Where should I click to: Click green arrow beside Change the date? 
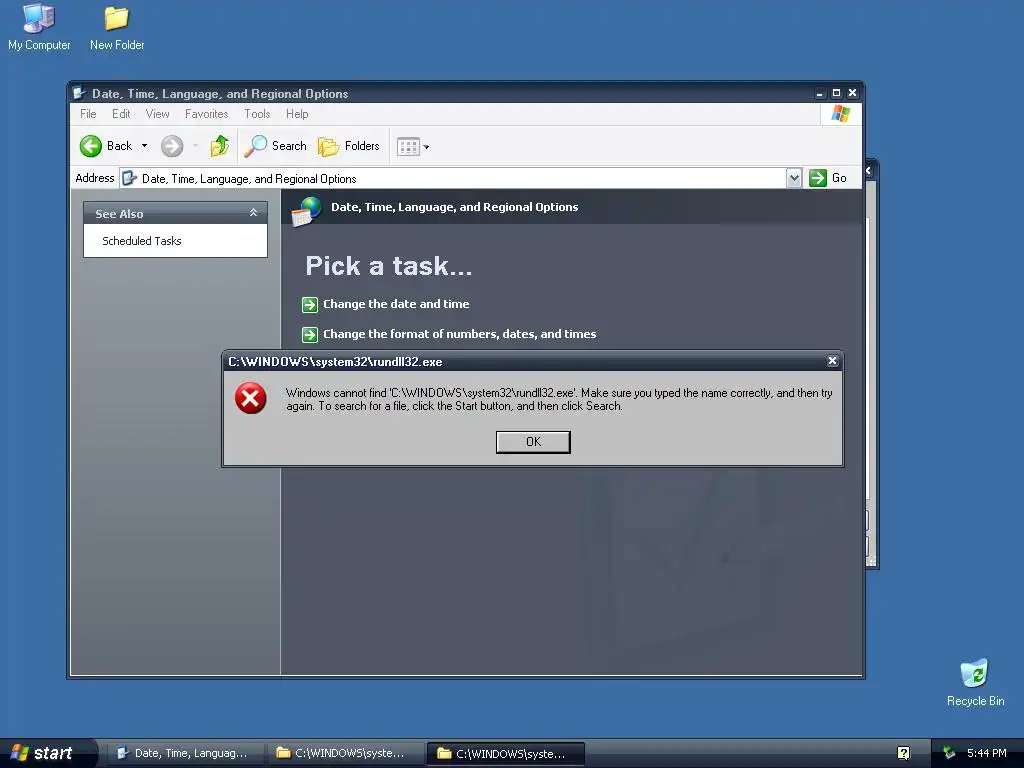tap(310, 304)
